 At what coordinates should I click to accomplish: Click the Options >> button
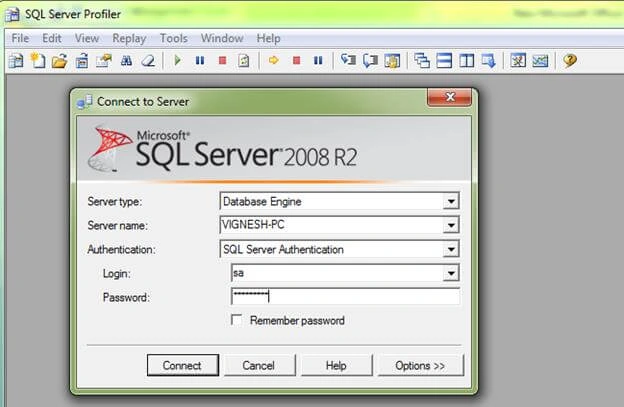pos(420,365)
